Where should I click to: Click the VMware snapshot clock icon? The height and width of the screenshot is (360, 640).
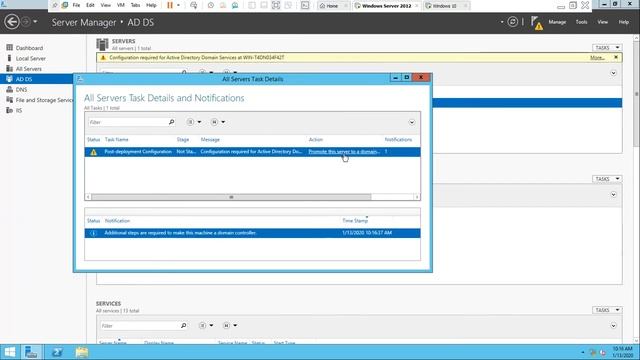tap(211, 5)
